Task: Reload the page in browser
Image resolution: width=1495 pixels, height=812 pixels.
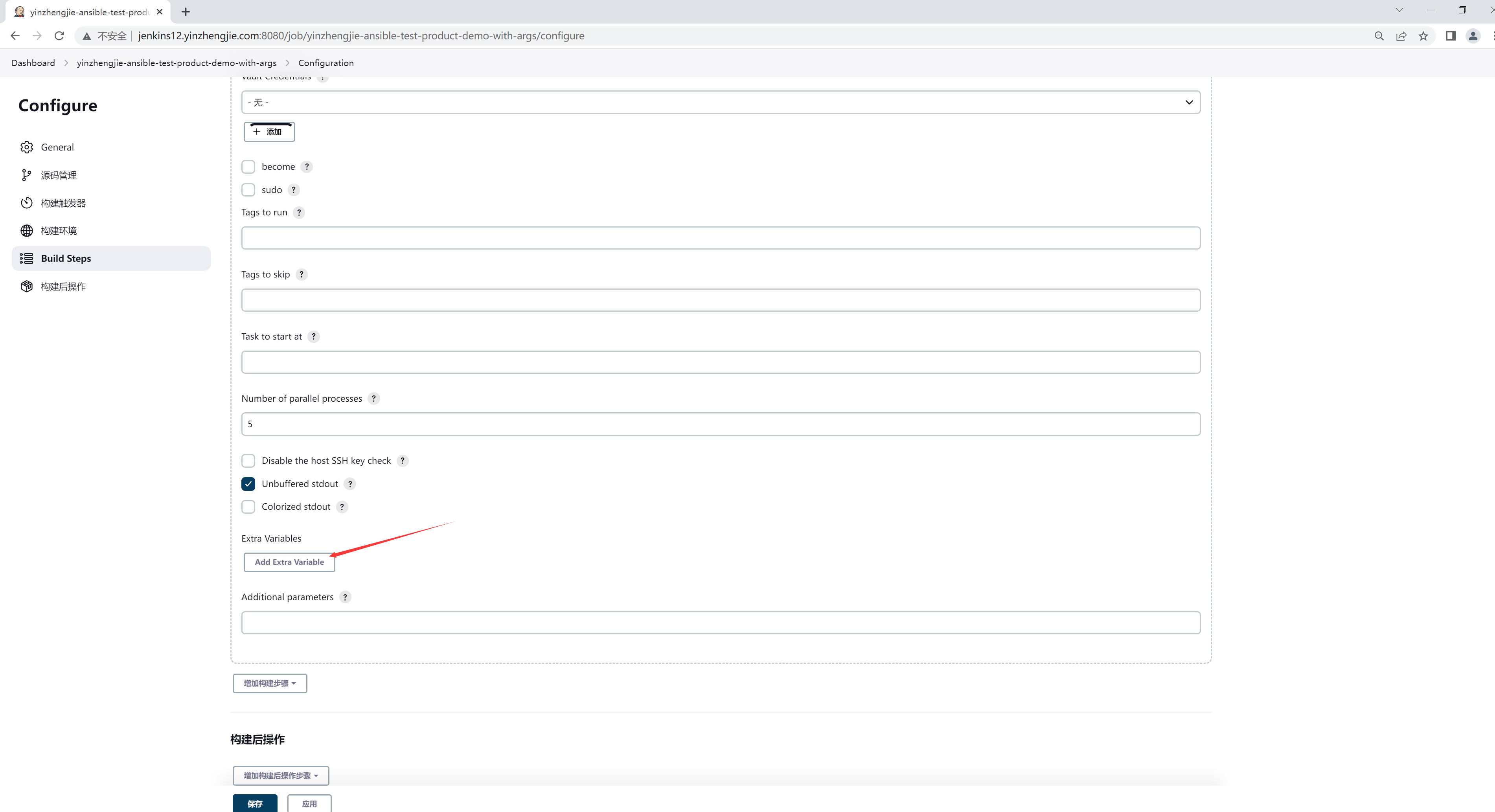Action: point(59,36)
